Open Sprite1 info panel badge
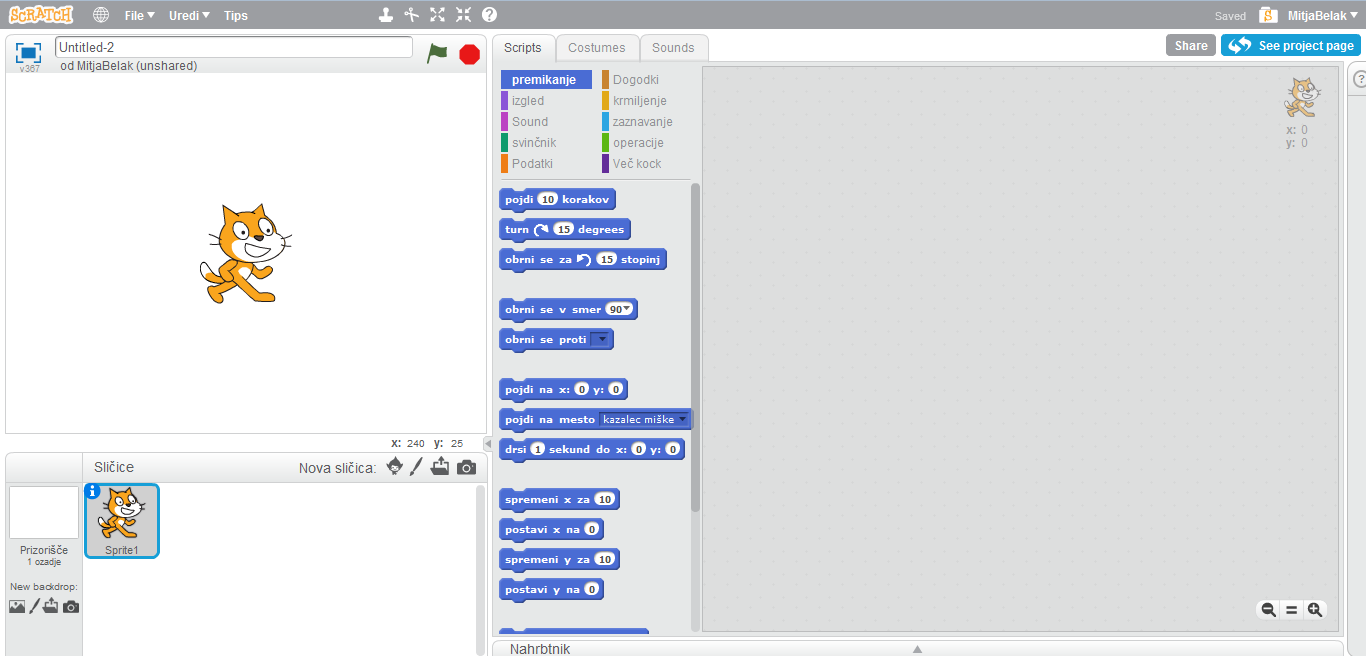 pyautogui.click(x=93, y=491)
